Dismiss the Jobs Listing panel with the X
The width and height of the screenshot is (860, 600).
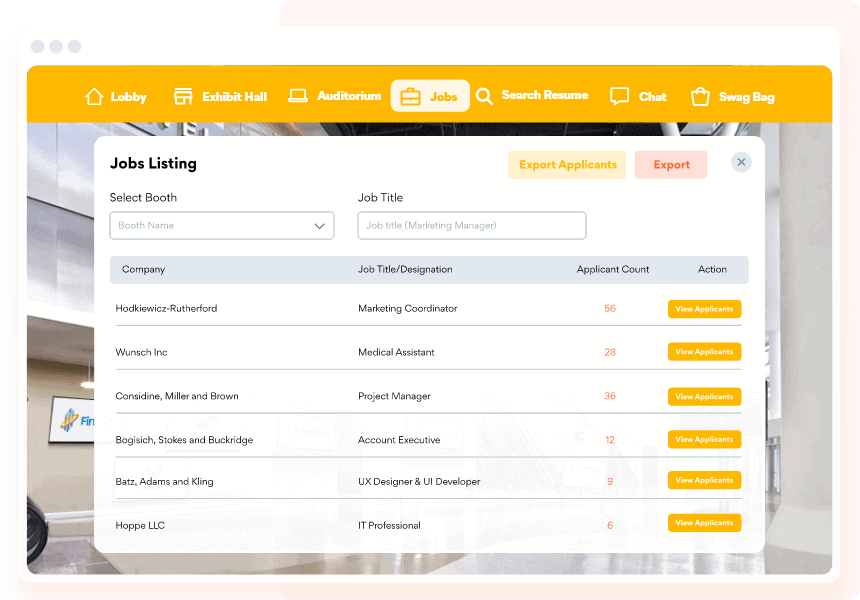coord(741,161)
